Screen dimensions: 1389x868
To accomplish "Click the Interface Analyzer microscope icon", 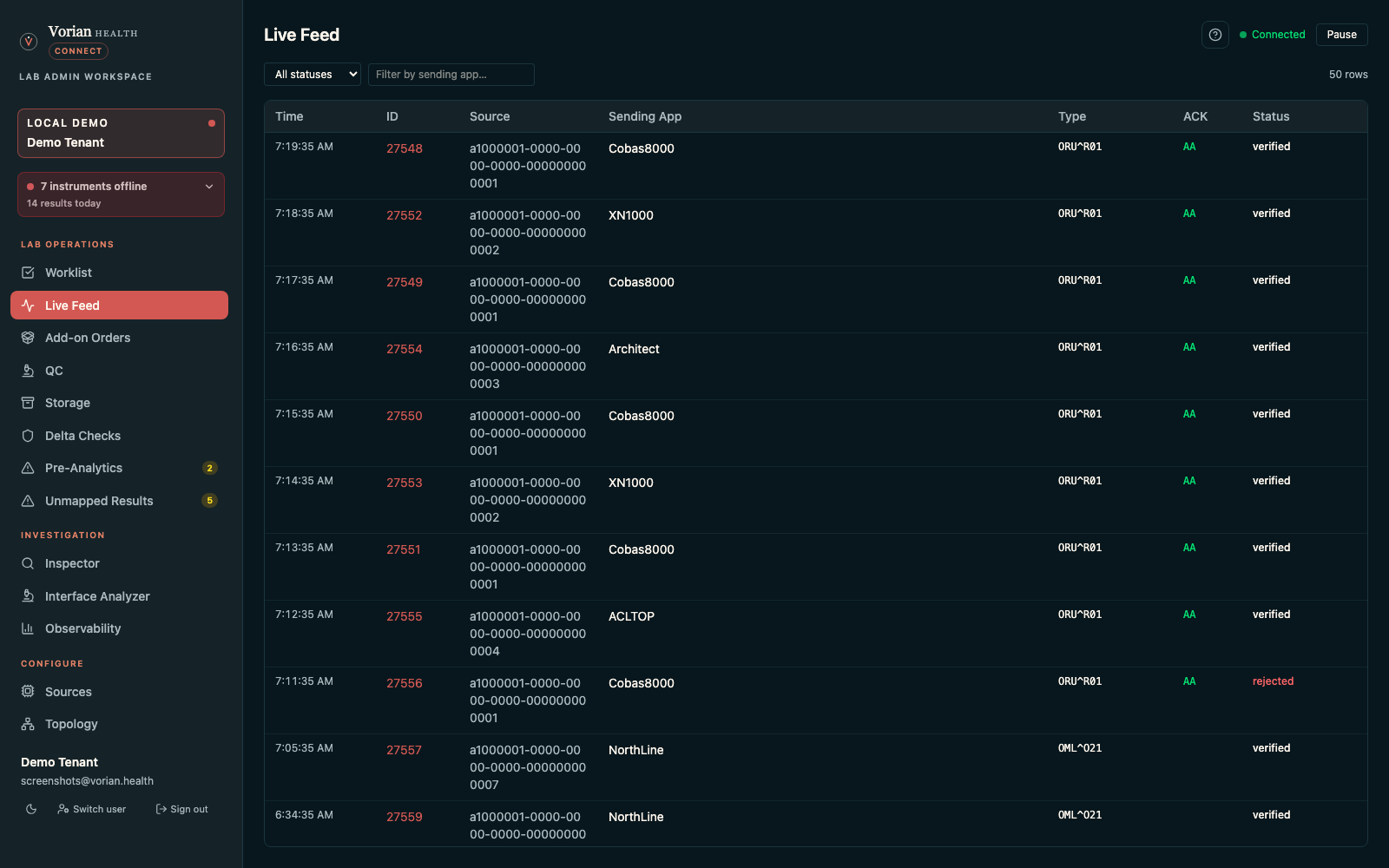I will (28, 596).
